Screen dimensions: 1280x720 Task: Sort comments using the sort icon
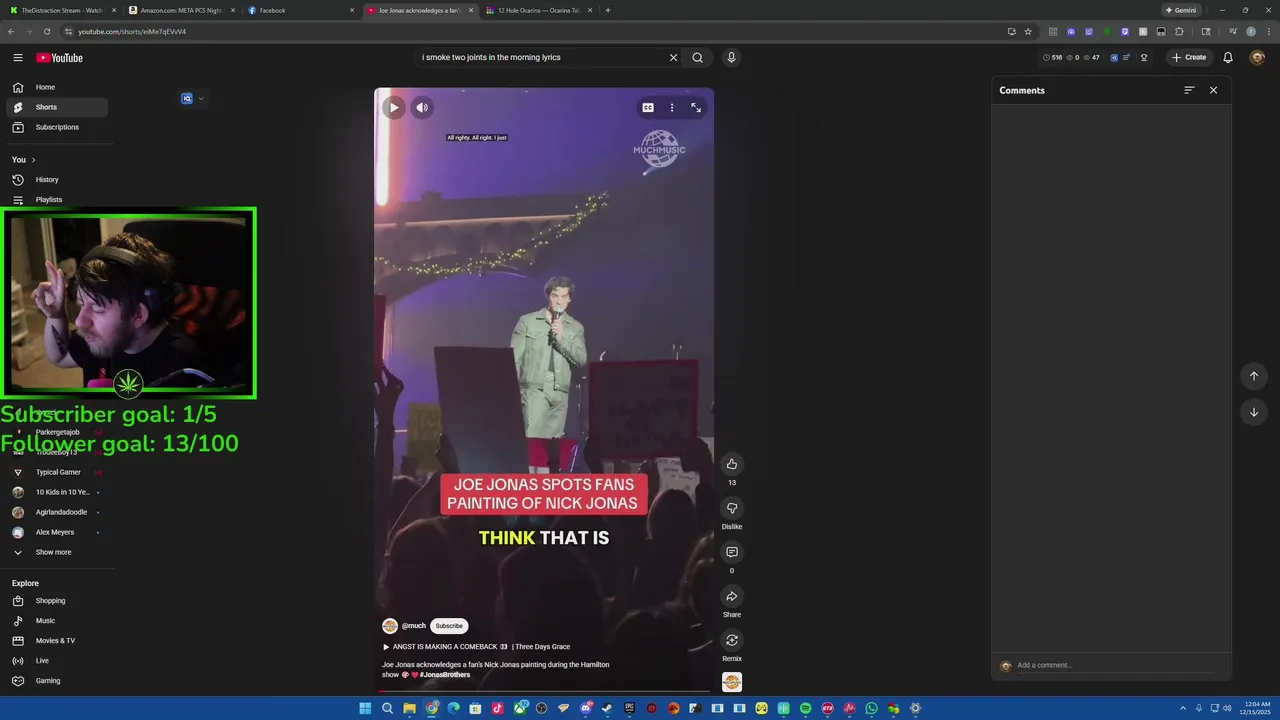[1189, 90]
